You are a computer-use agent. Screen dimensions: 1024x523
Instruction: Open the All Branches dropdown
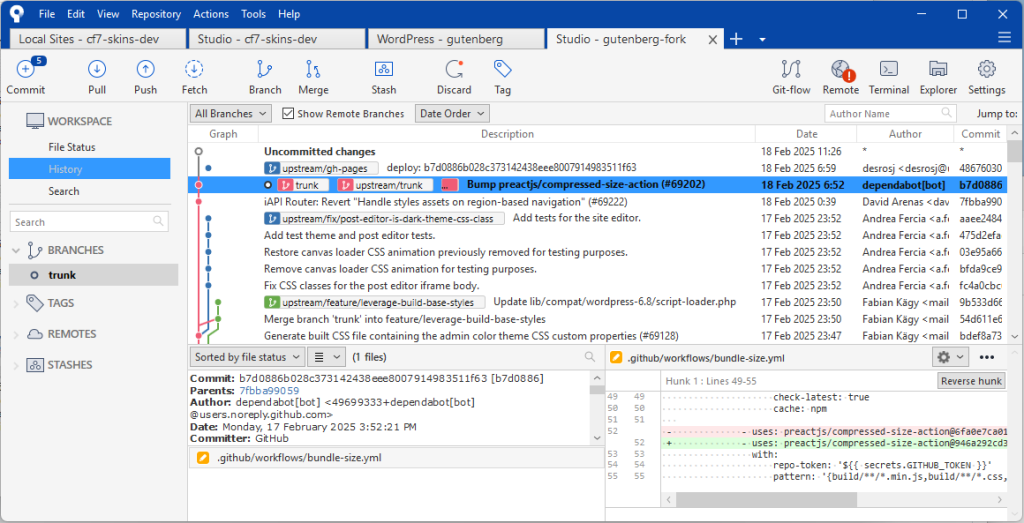click(230, 114)
